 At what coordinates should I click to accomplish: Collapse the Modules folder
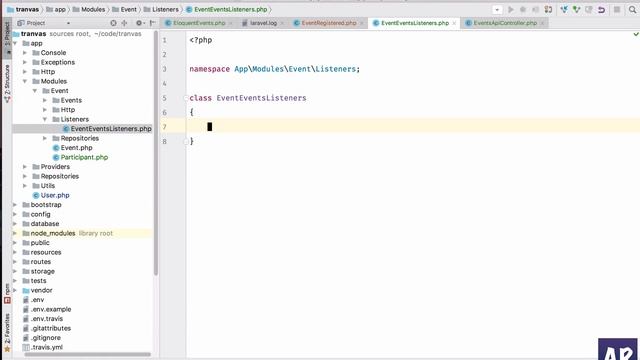point(25,81)
